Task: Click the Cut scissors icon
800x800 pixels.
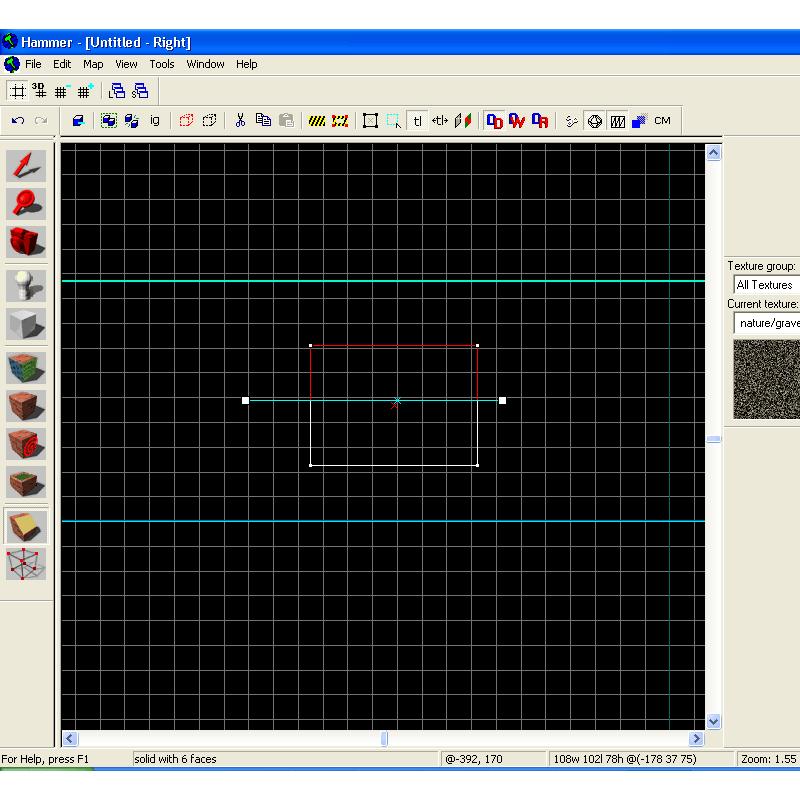Action: [240, 121]
